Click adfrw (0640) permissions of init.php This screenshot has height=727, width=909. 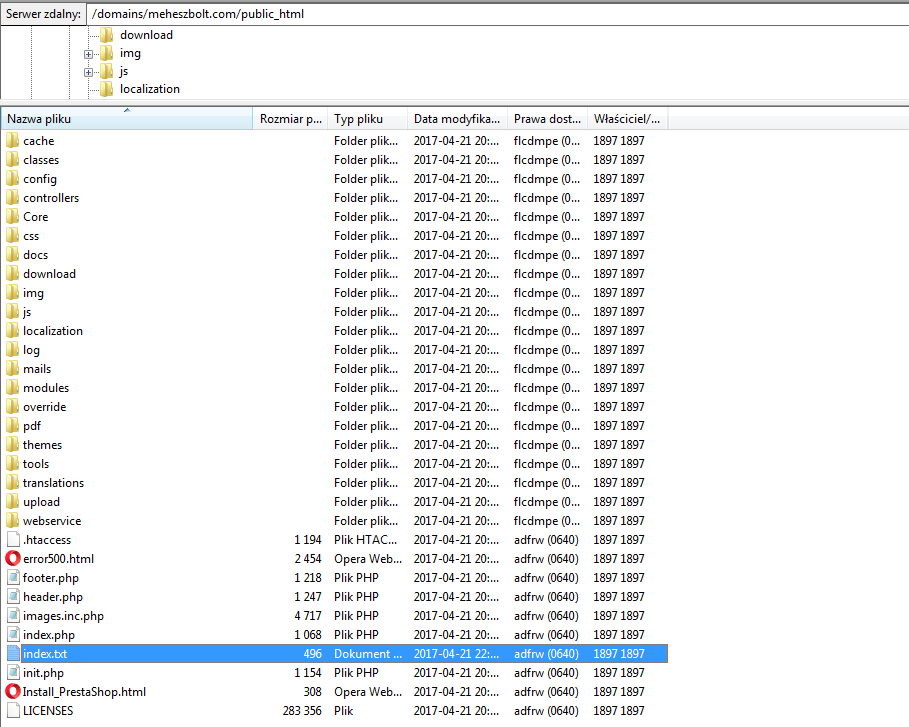pos(546,673)
